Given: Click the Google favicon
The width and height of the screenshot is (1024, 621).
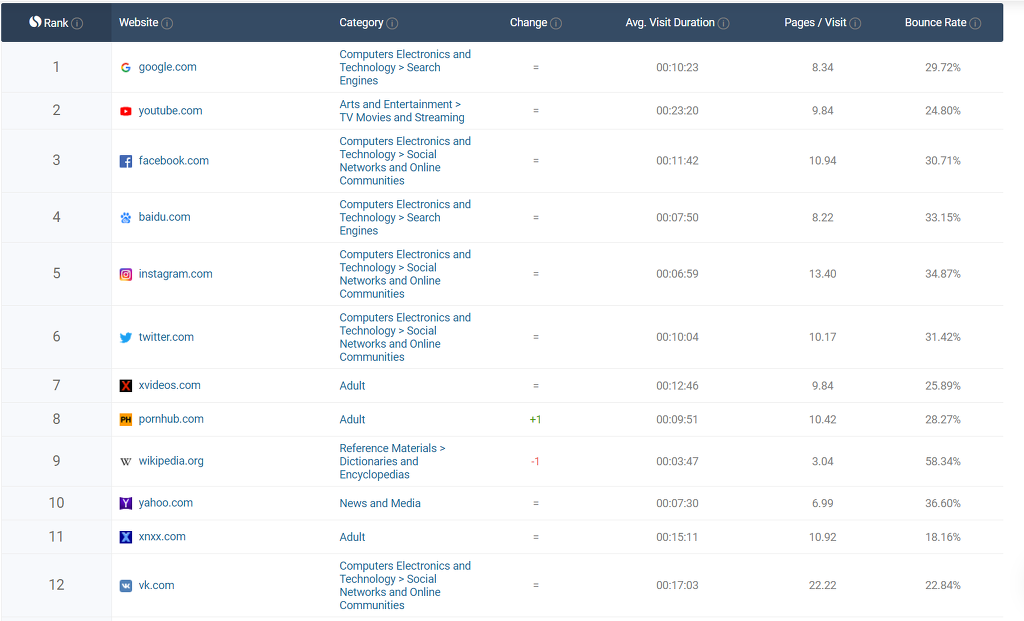Looking at the screenshot, I should pyautogui.click(x=126, y=67).
